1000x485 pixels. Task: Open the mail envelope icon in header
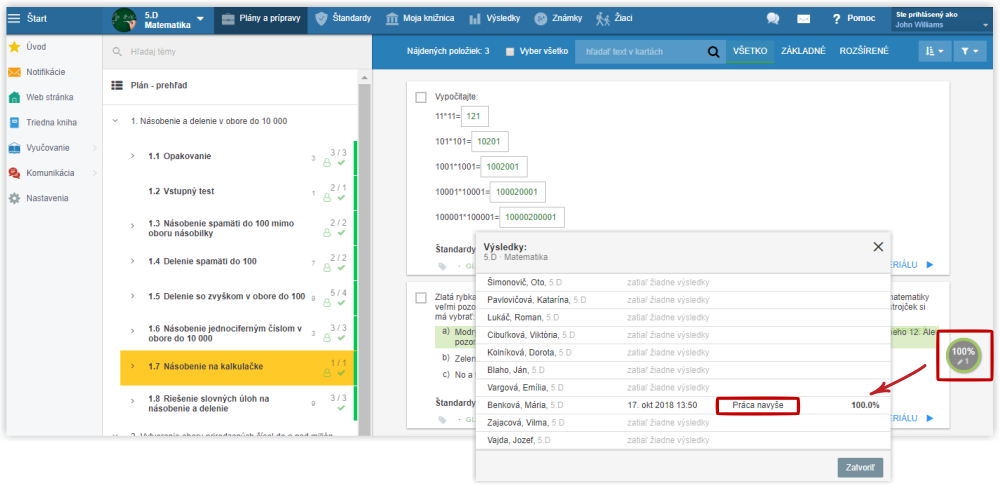pos(804,19)
